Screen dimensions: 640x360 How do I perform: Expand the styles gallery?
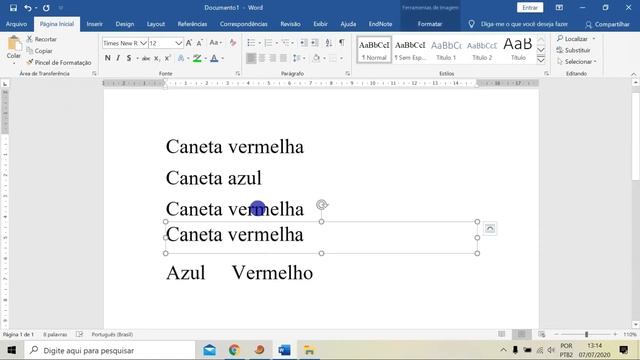pos(541,60)
